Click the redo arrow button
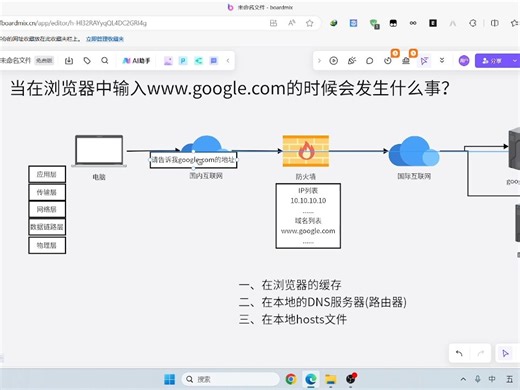 point(480,353)
